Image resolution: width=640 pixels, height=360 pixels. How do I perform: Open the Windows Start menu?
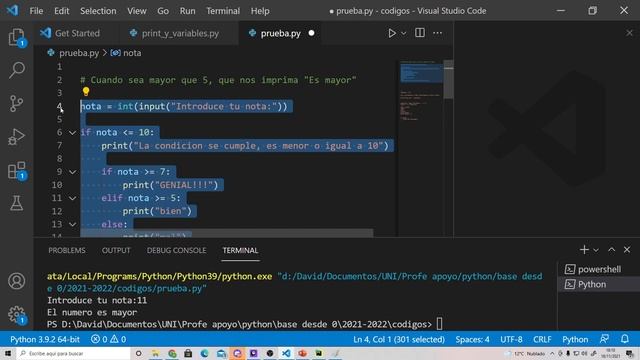tap(8, 353)
